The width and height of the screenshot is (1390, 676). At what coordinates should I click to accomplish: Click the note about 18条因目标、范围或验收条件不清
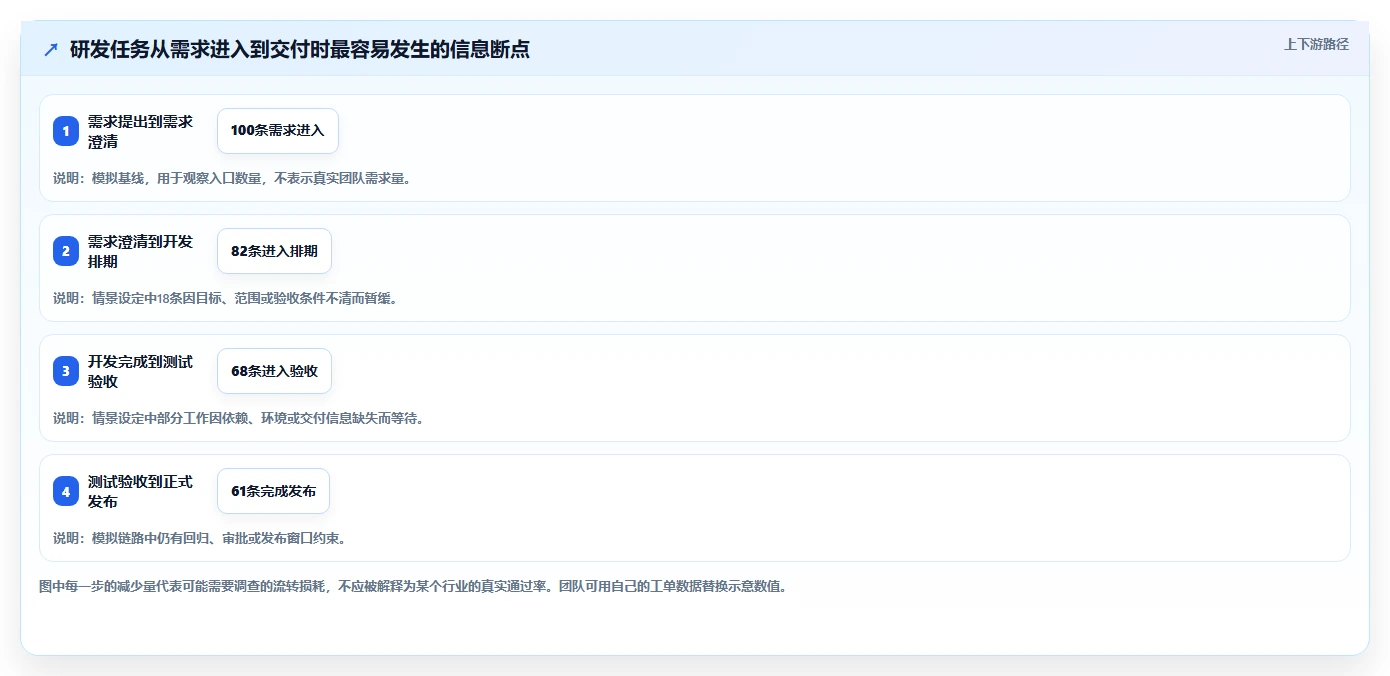pyautogui.click(x=225, y=298)
